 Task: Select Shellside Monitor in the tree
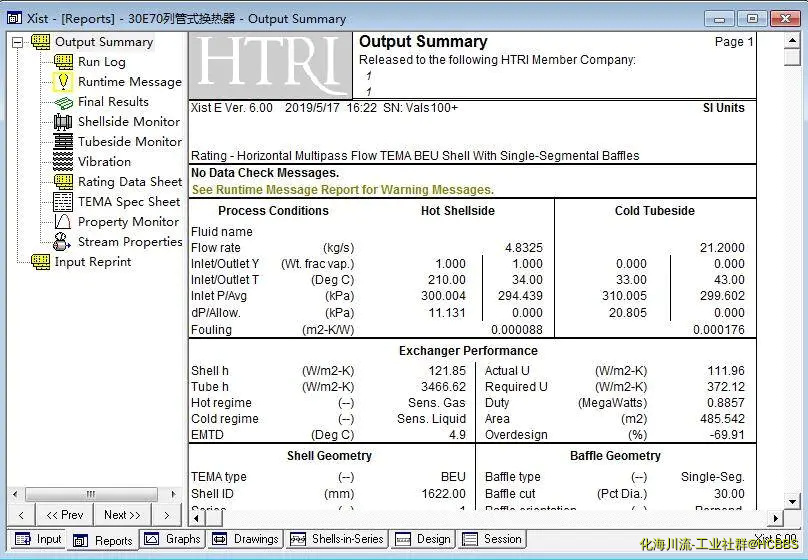click(x=129, y=122)
